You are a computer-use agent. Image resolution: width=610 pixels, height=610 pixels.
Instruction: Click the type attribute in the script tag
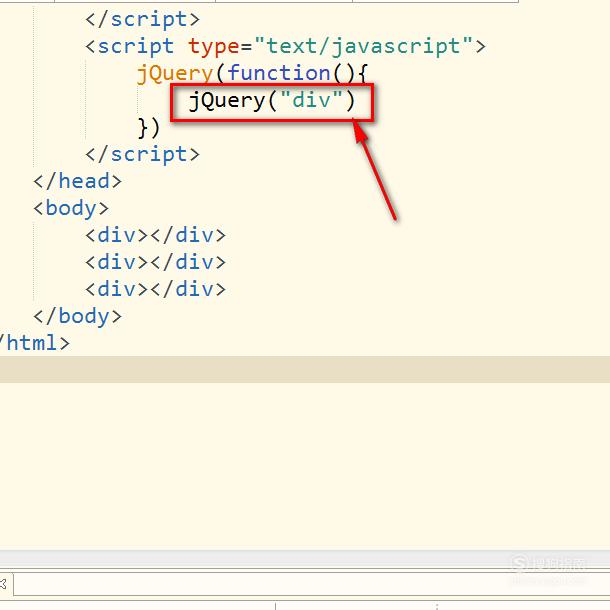click(214, 47)
